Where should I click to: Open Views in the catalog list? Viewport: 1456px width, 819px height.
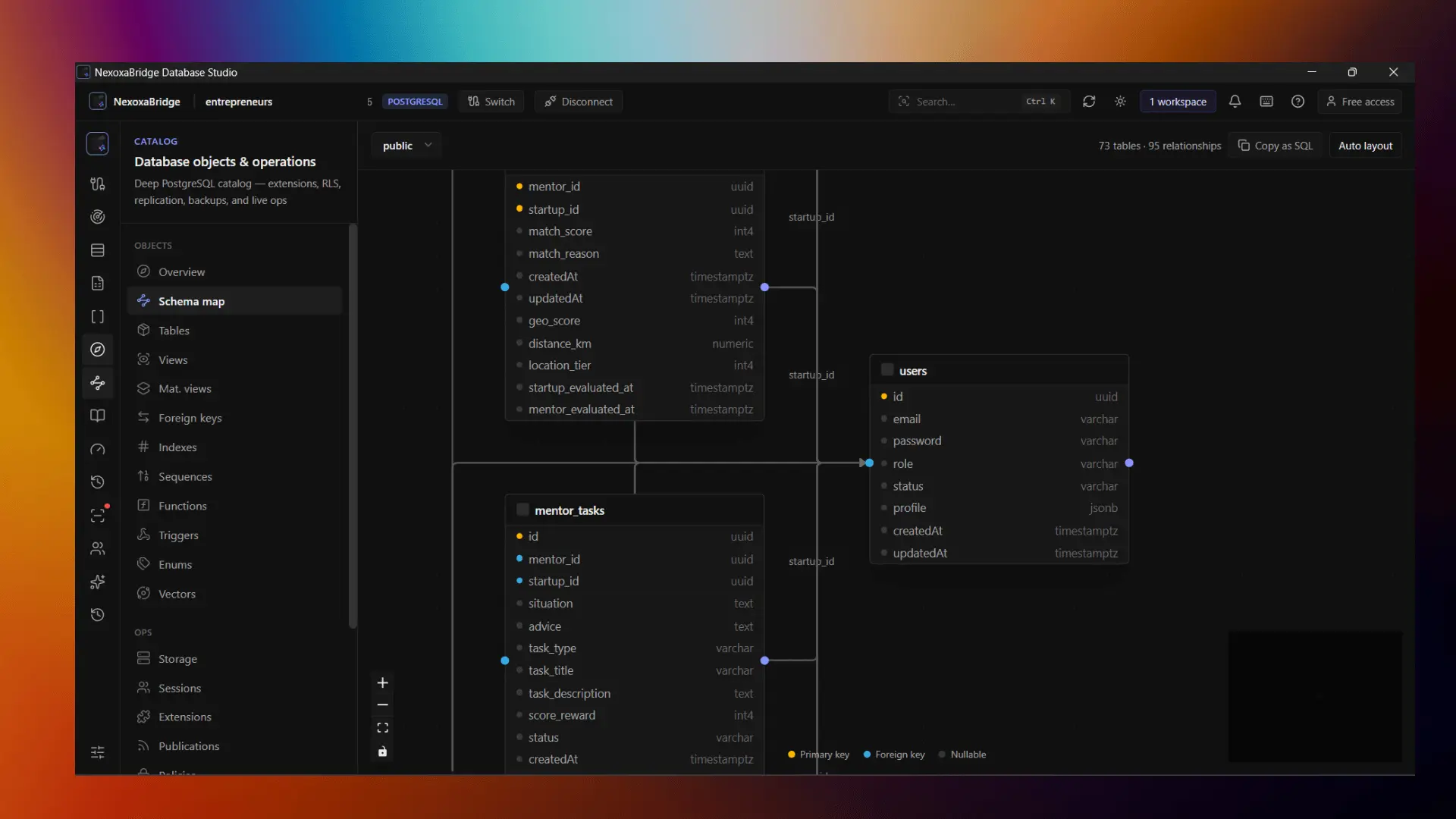coord(235,359)
